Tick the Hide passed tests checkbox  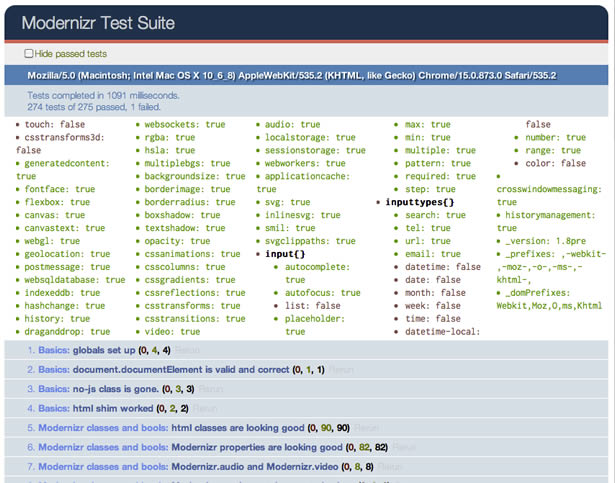pos(29,53)
